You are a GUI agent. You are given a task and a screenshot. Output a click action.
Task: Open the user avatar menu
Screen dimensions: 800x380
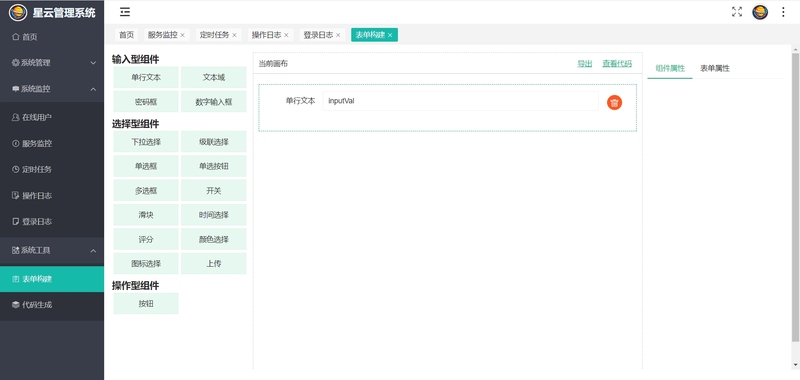click(760, 12)
